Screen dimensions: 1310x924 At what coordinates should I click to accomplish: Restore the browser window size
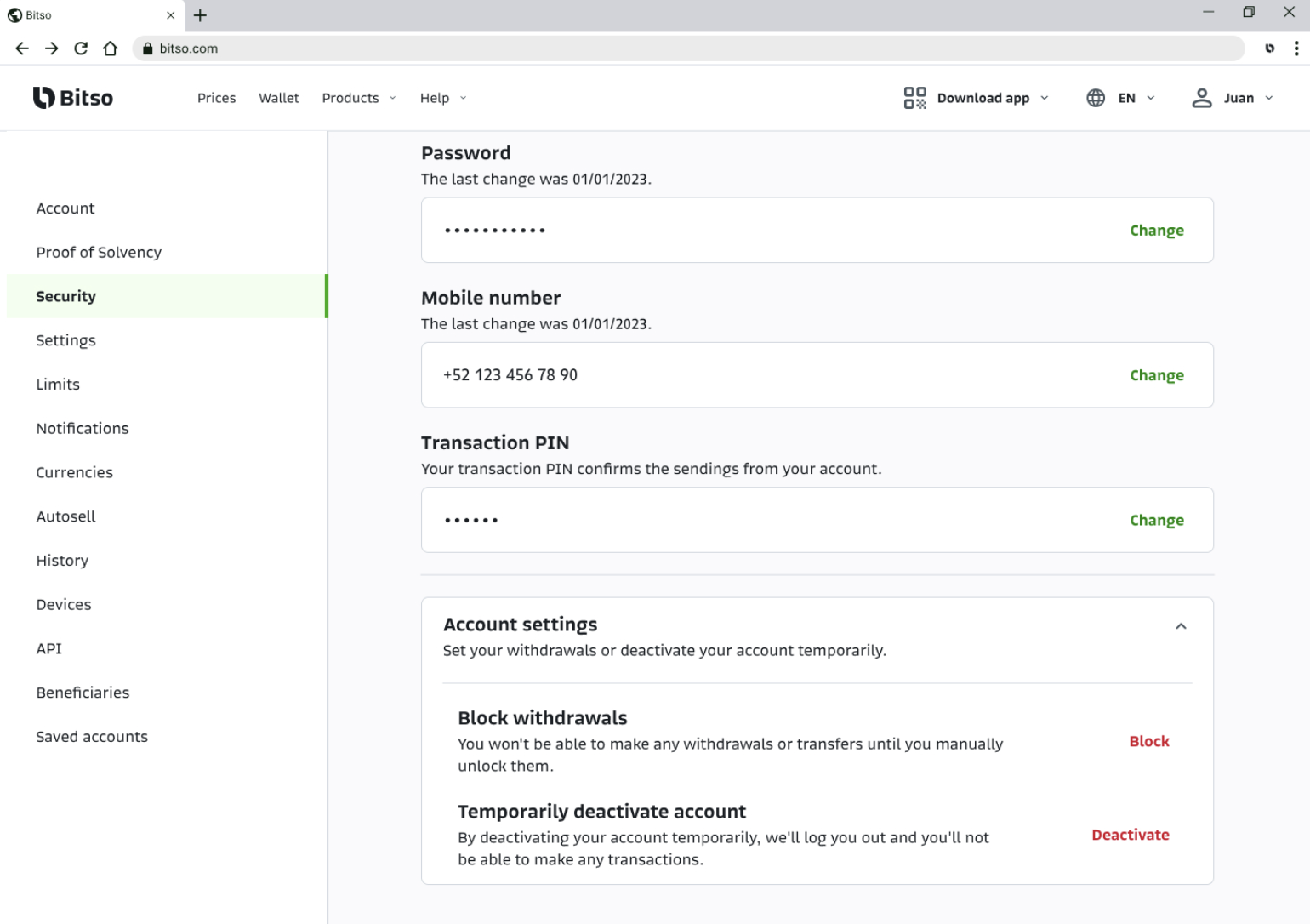tap(1249, 12)
